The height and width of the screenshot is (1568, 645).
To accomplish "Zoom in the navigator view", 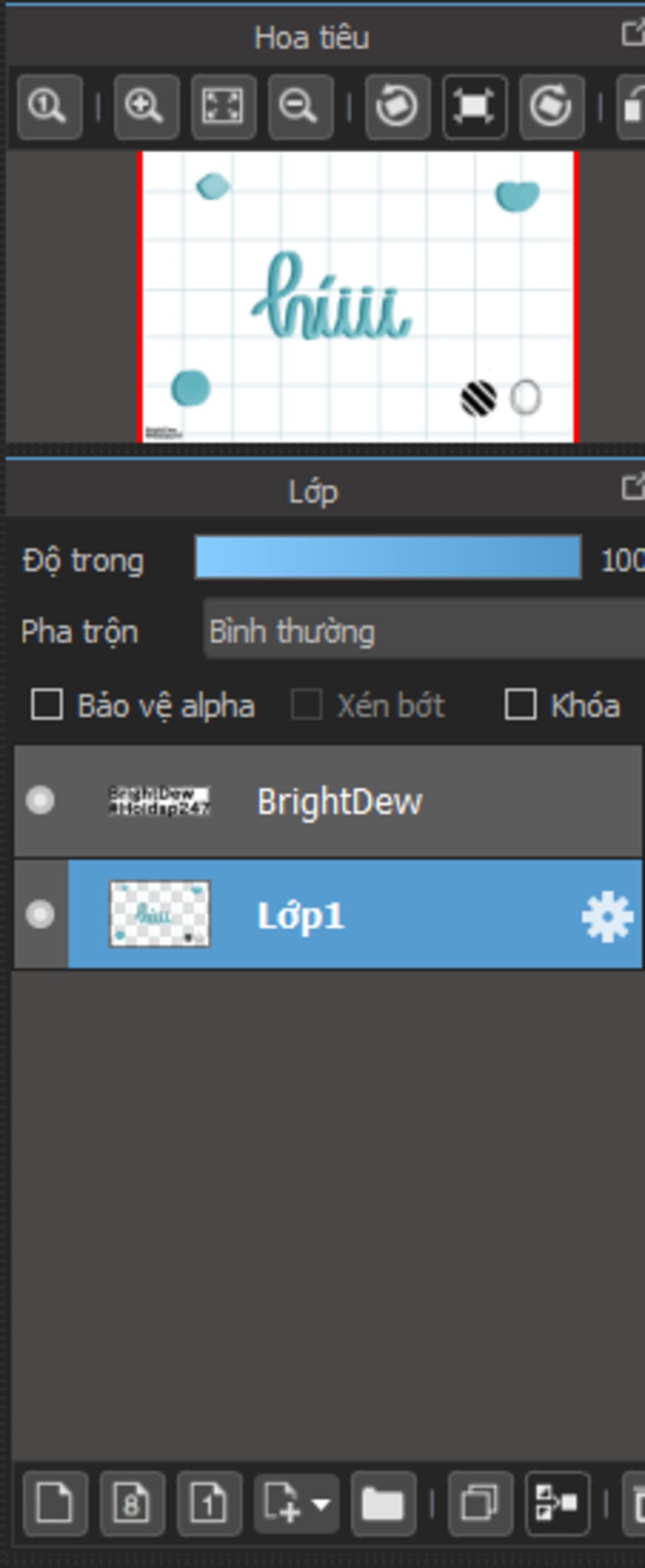I will click(146, 107).
